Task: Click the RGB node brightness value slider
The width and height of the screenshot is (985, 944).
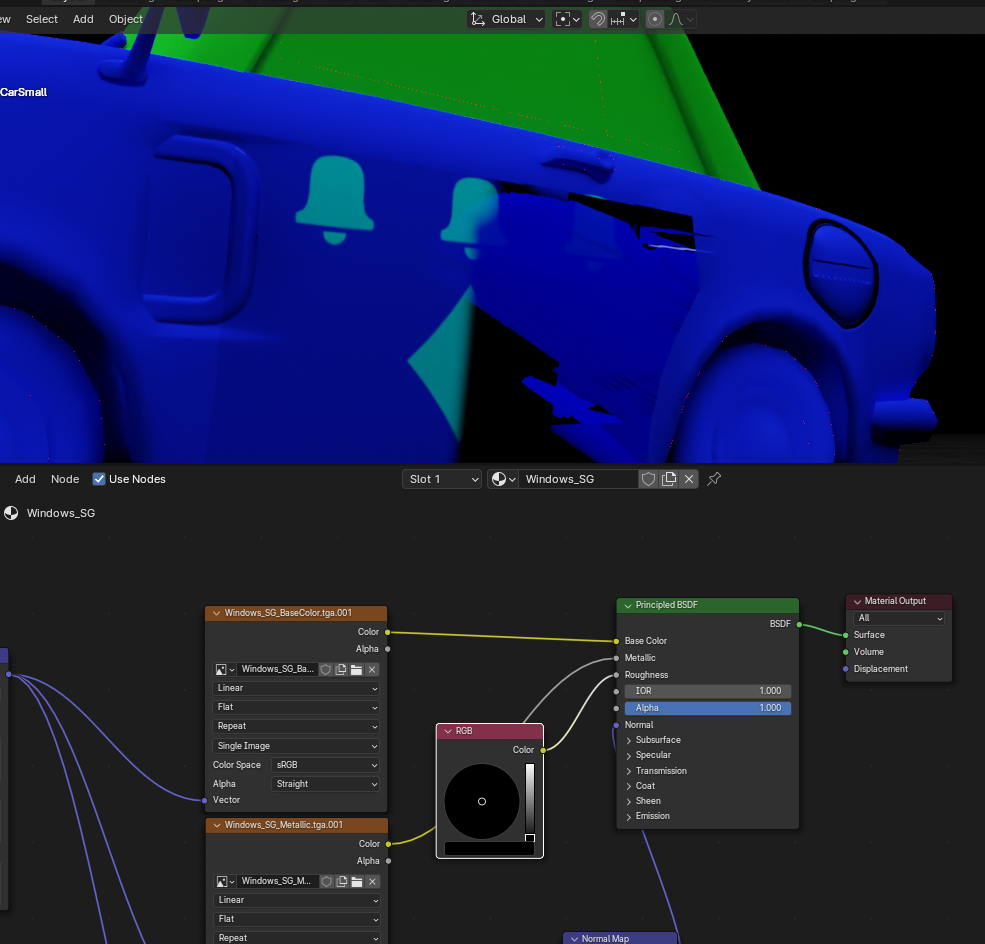Action: [530, 802]
